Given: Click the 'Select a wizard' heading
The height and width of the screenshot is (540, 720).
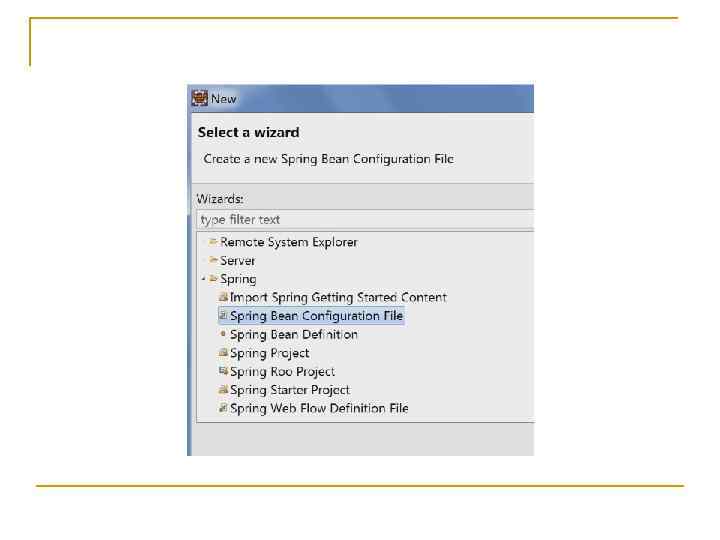Looking at the screenshot, I should point(248,132).
